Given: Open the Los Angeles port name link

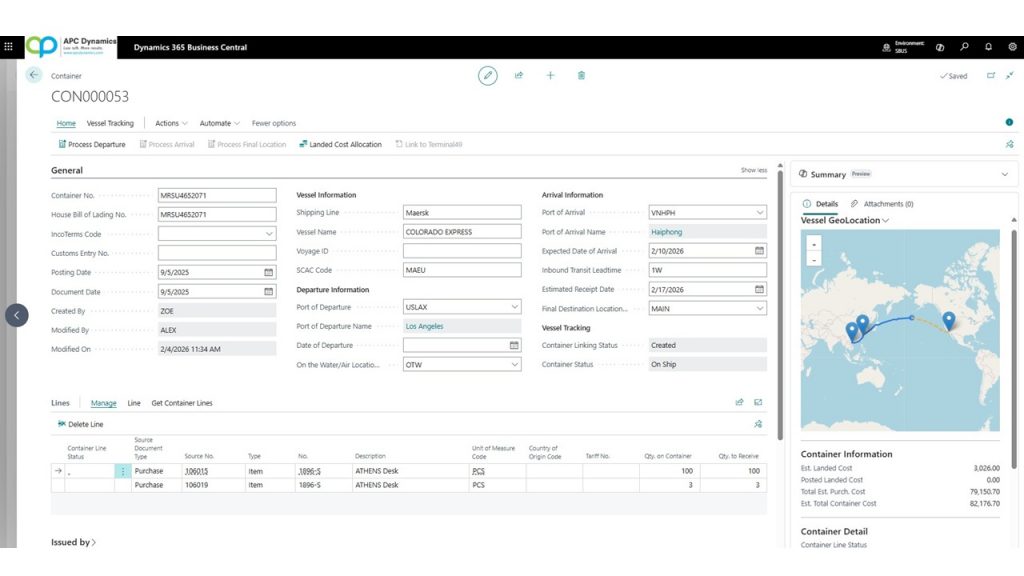Looking at the screenshot, I should point(424,326).
